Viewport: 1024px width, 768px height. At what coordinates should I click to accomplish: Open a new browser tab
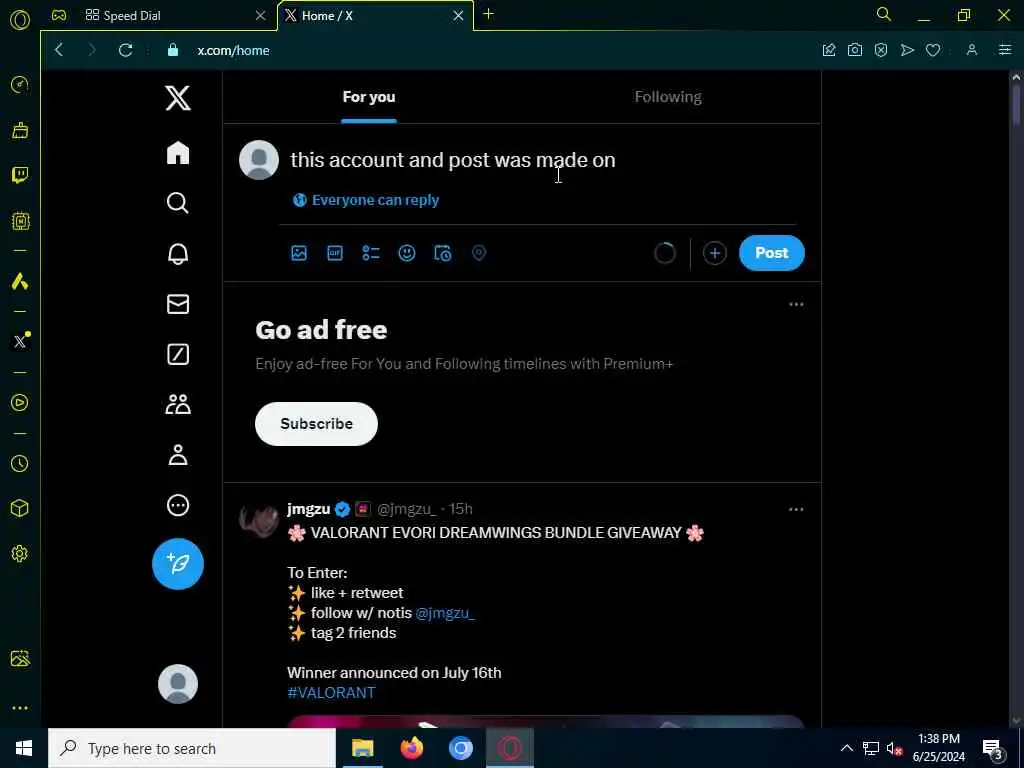488,14
